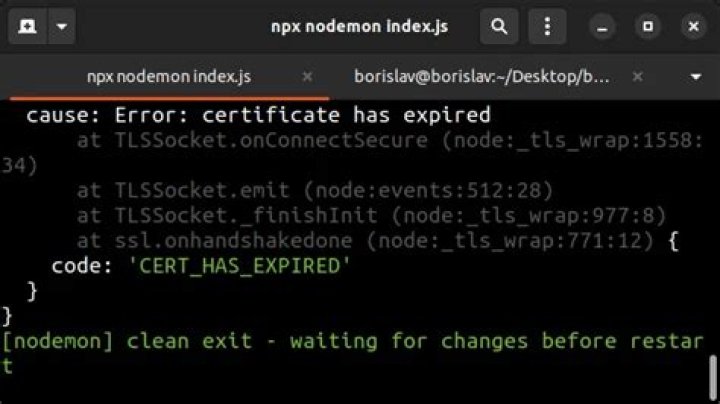
Task: Open a new terminal tab
Action: pyautogui.click(x=27, y=27)
